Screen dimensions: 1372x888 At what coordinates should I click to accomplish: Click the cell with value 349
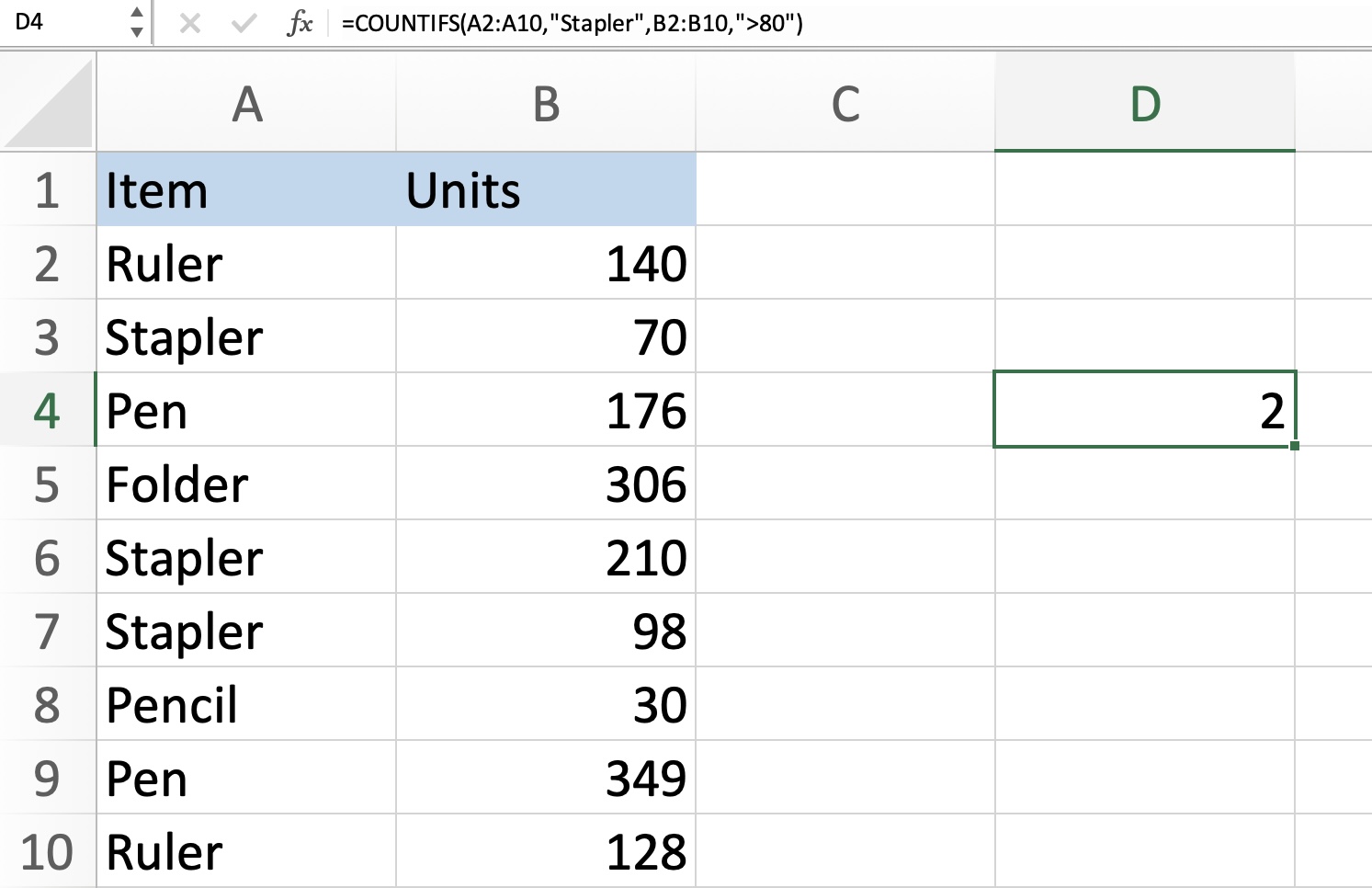point(546,778)
